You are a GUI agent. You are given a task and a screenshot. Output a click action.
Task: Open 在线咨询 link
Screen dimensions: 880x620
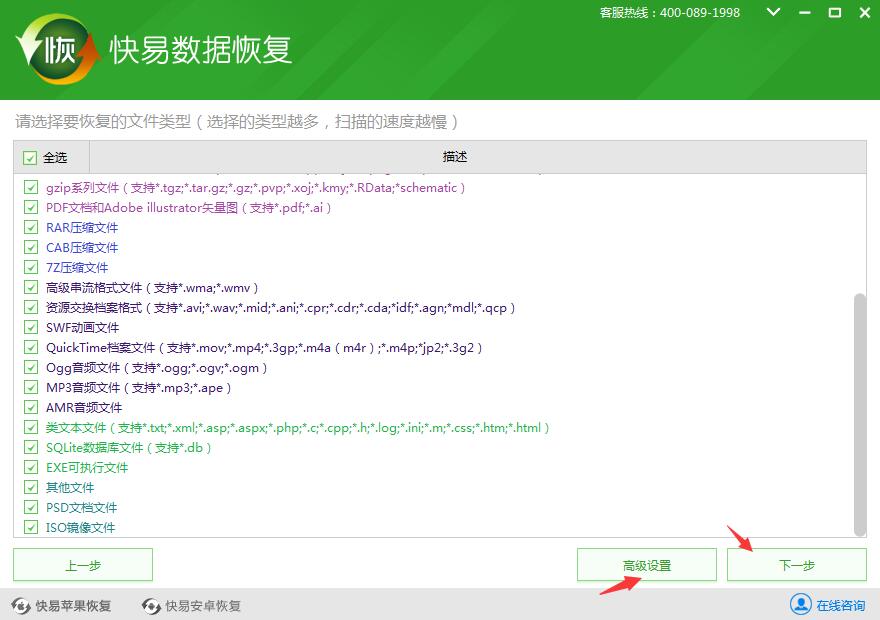coord(840,605)
